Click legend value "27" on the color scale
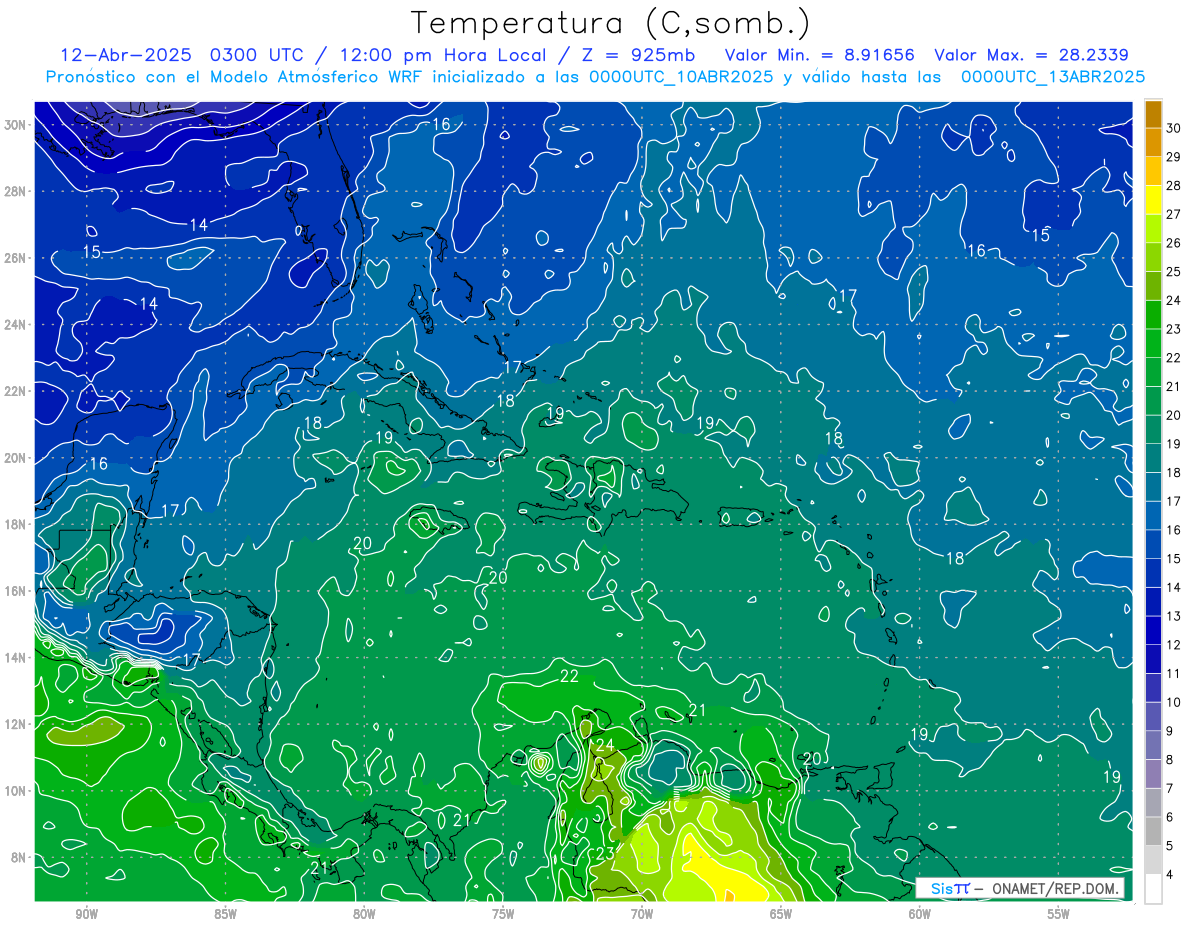Image resolution: width=1200 pixels, height=927 pixels. click(x=1173, y=214)
